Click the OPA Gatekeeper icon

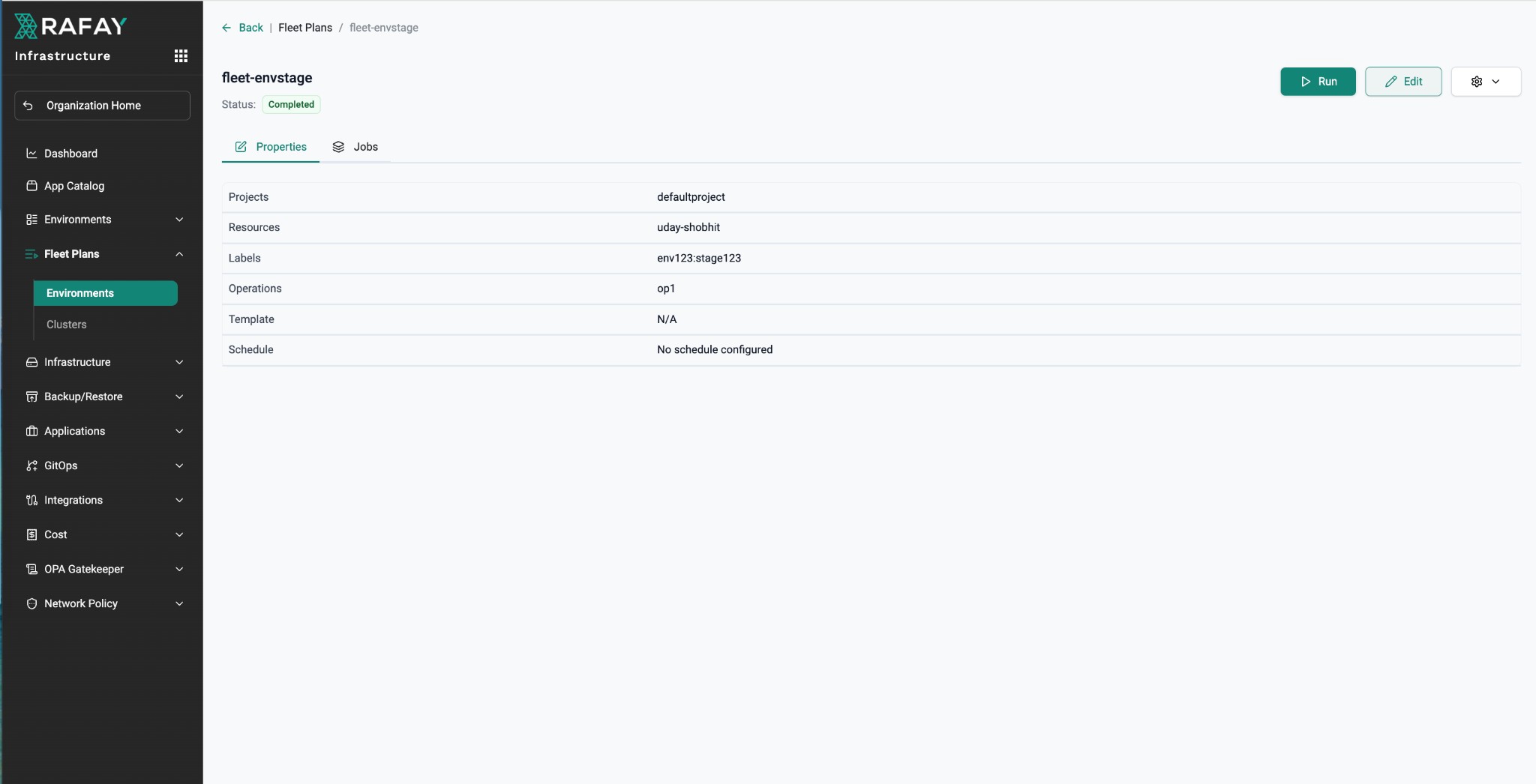click(31, 569)
